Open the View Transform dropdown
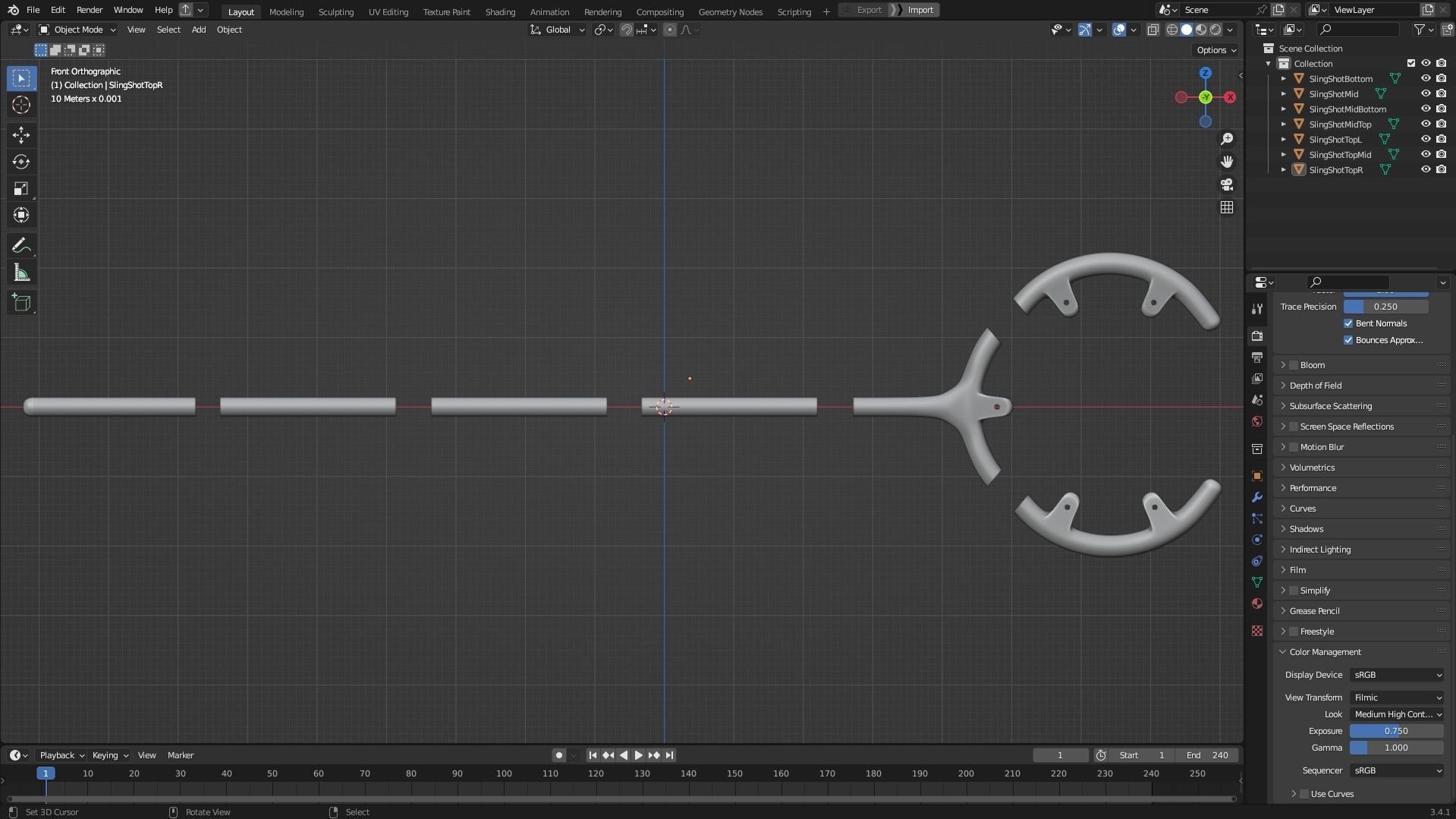Viewport: 1456px width, 819px height. [x=1397, y=698]
